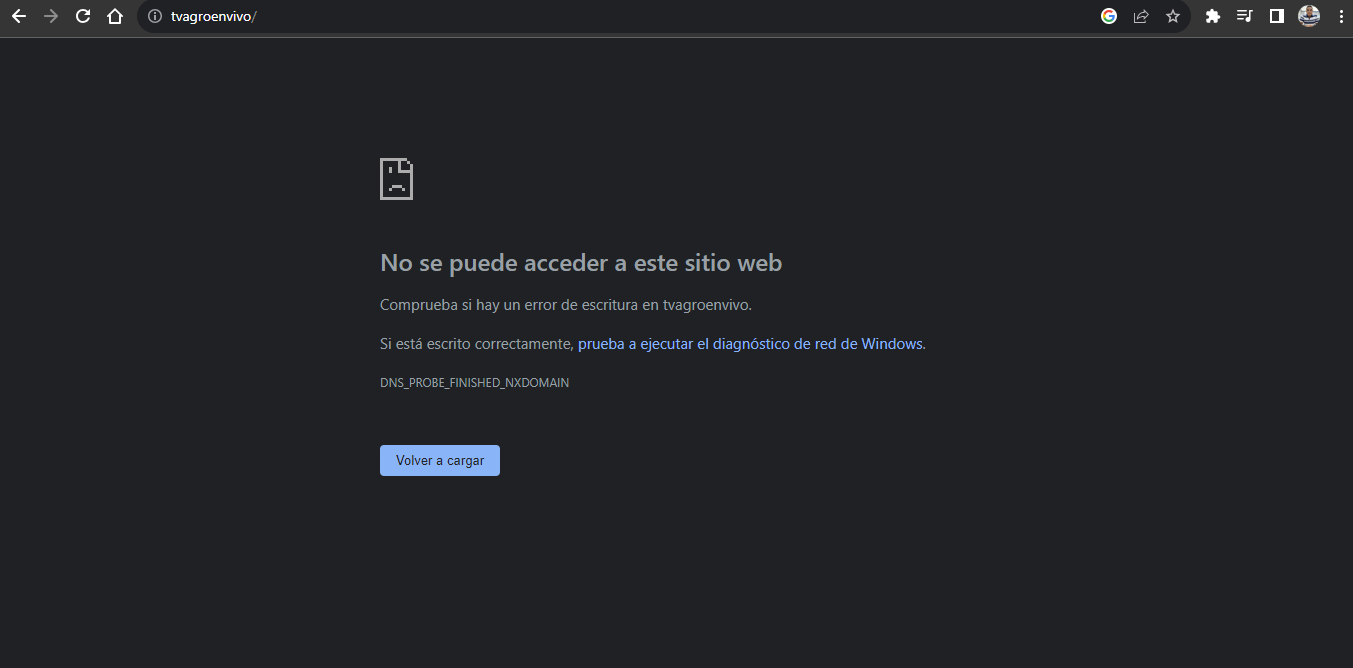
Task: Click the sad page error icon
Action: tap(396, 179)
